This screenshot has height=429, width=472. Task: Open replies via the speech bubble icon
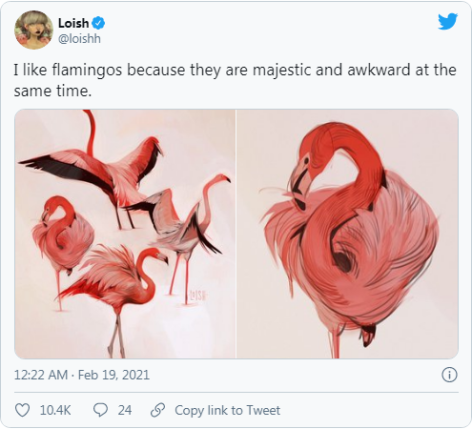click(100, 410)
